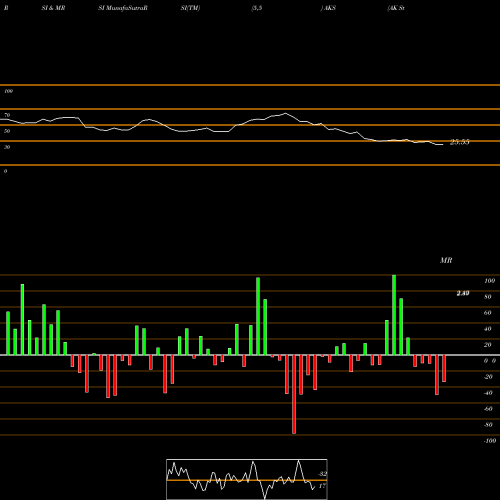Click the AKS ticker text in header

coord(328,8)
